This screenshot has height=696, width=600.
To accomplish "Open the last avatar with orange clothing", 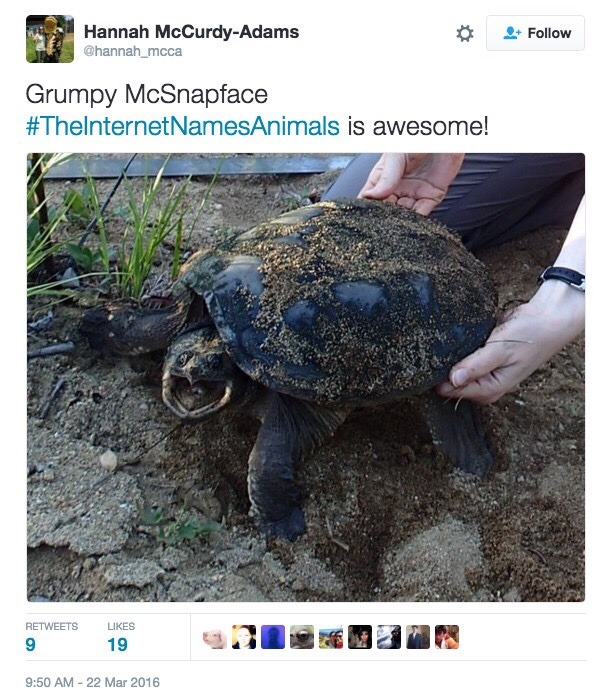I will (x=447, y=637).
